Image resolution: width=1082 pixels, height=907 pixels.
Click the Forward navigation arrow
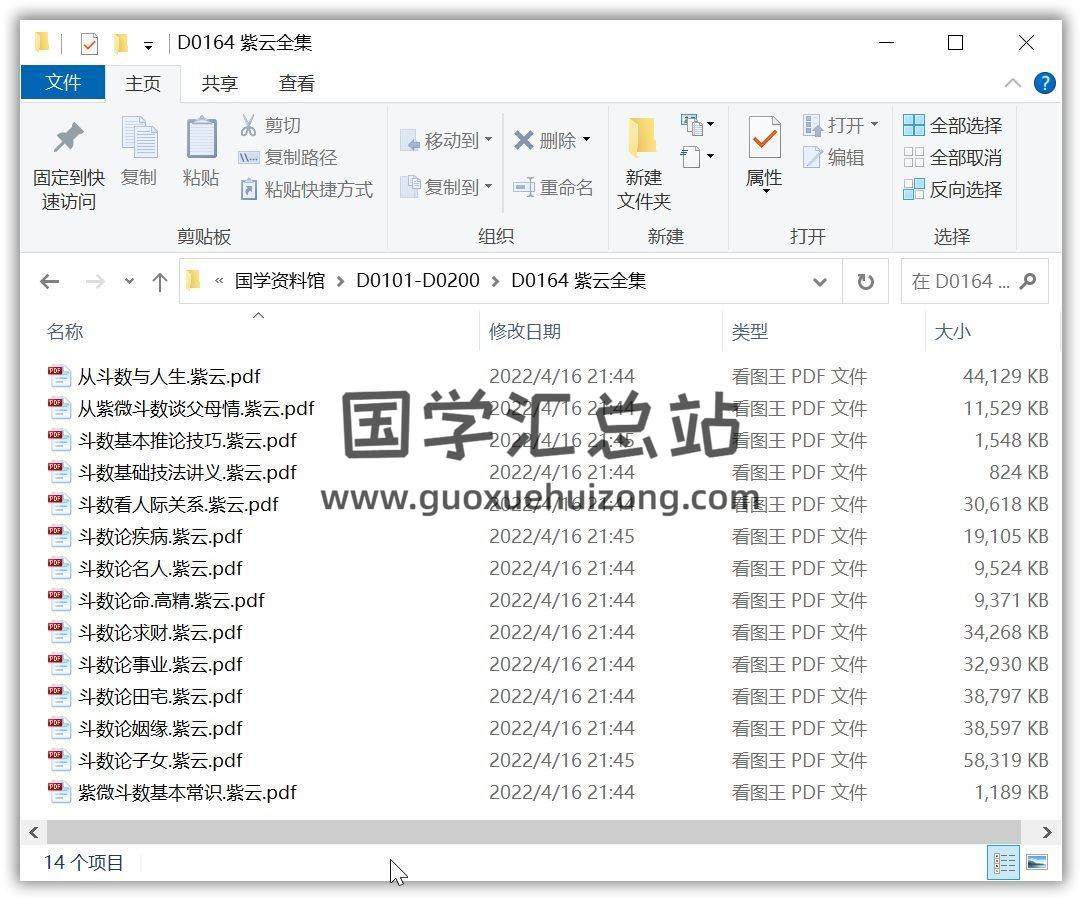pyautogui.click(x=95, y=281)
